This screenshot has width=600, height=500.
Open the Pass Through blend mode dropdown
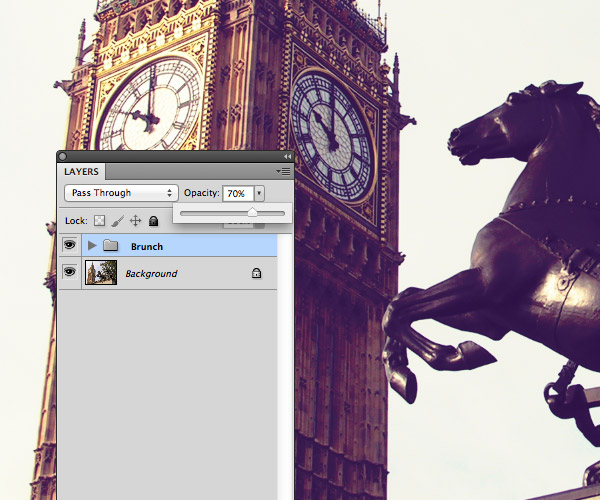pos(121,193)
